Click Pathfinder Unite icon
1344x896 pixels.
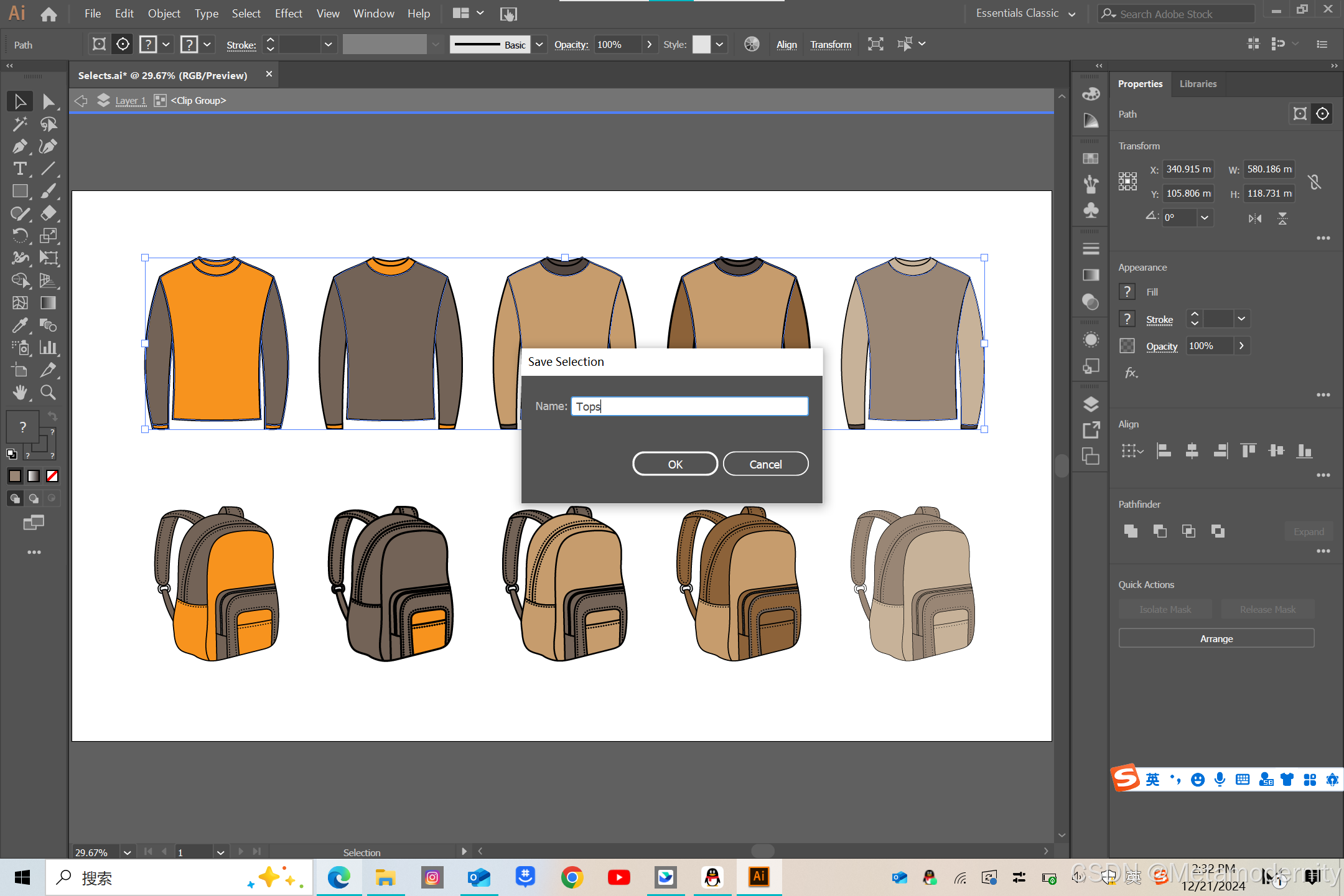point(1131,531)
